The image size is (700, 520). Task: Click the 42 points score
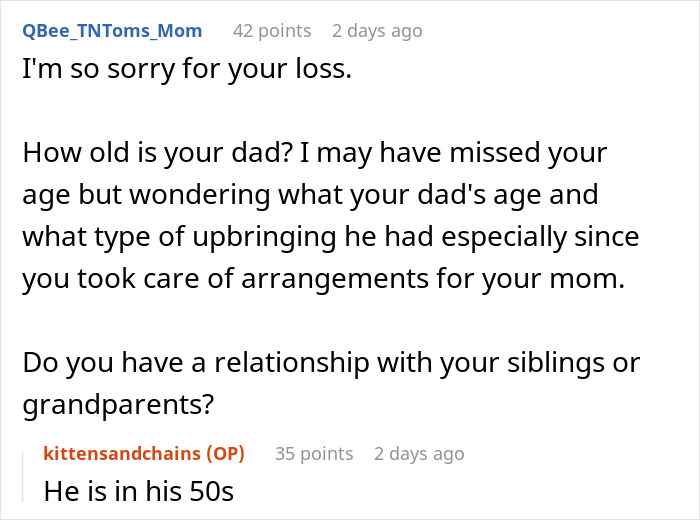coord(272,31)
